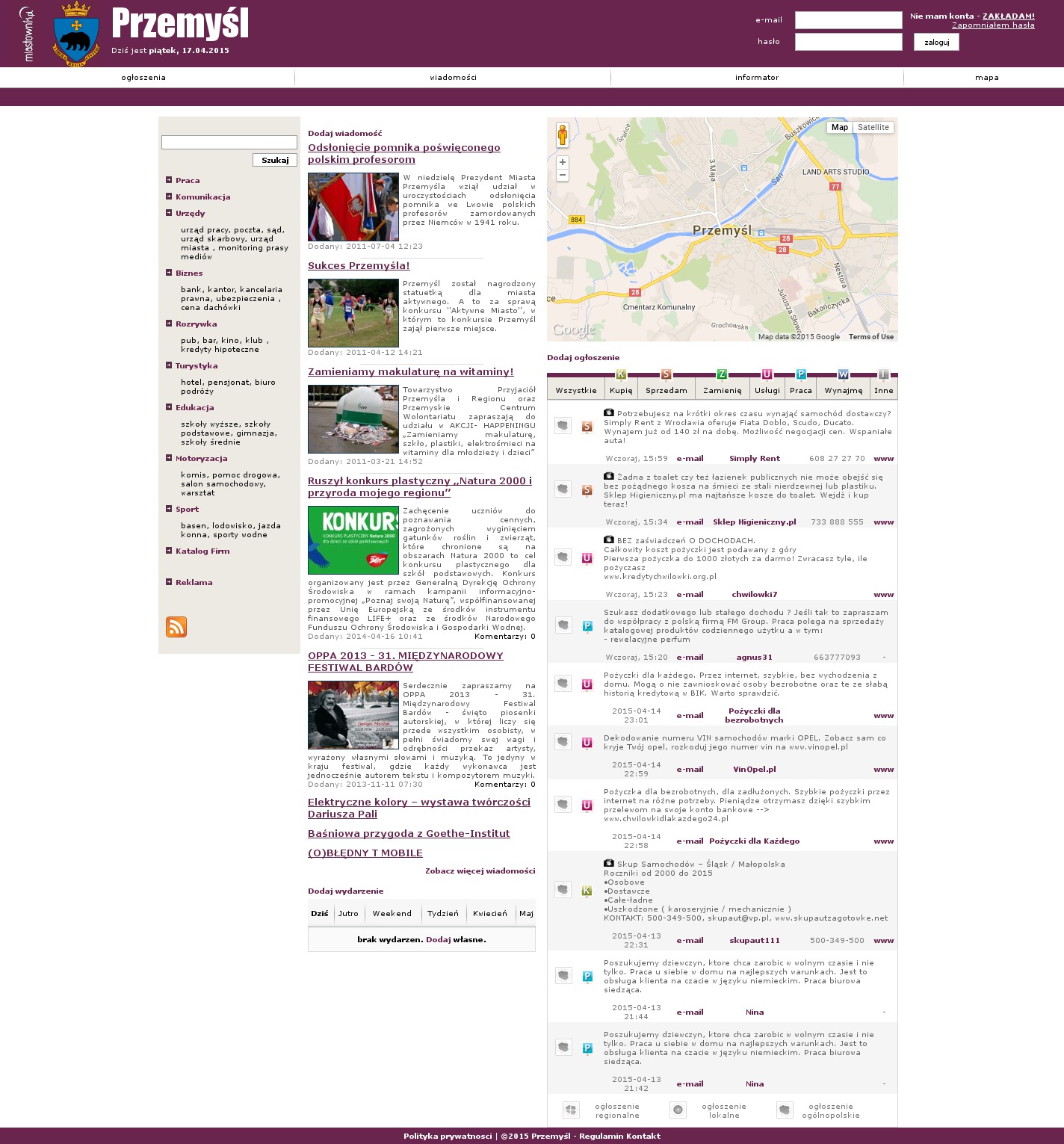Select the nationwide ads icon (ogłoszenia ogólnopolskie)
This screenshot has height=1144, width=1064.
pos(785,1110)
